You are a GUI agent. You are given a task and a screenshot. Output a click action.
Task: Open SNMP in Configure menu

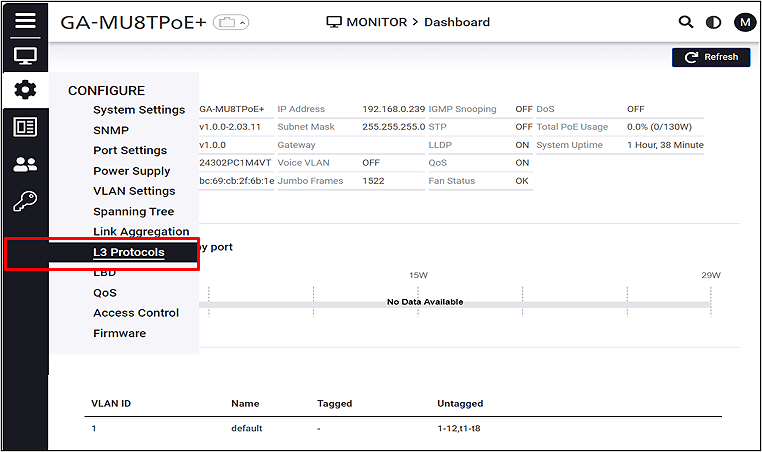tap(111, 130)
